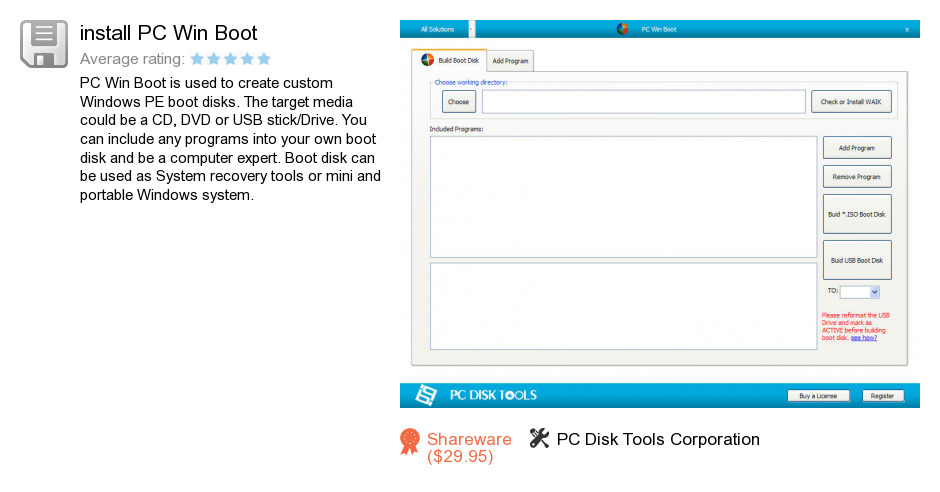Click the PC Win Boot title bar logo
The width and height of the screenshot is (940, 492).
(623, 29)
